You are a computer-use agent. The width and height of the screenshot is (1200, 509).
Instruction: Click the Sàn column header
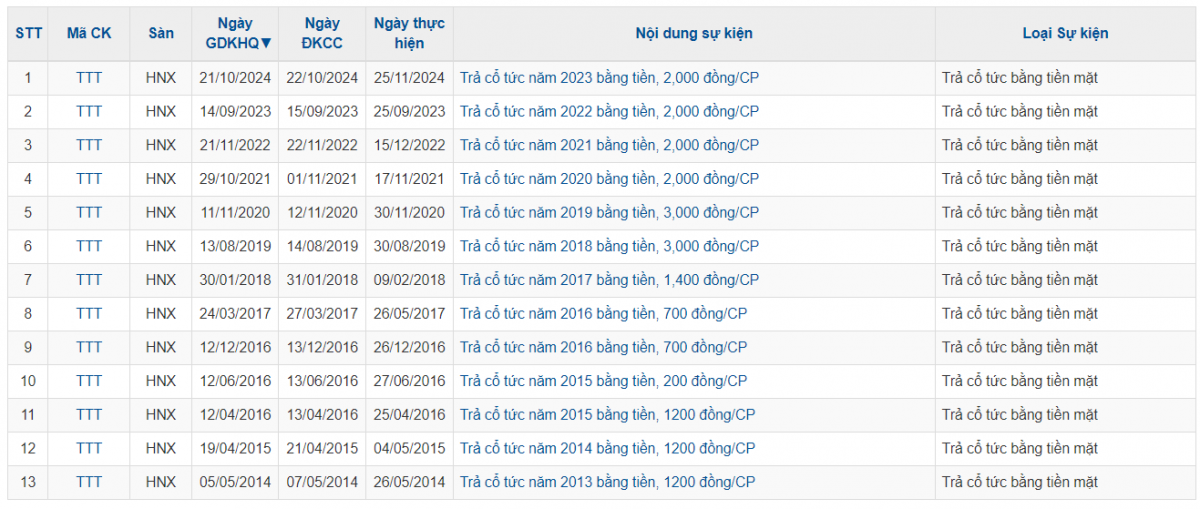[x=161, y=33]
